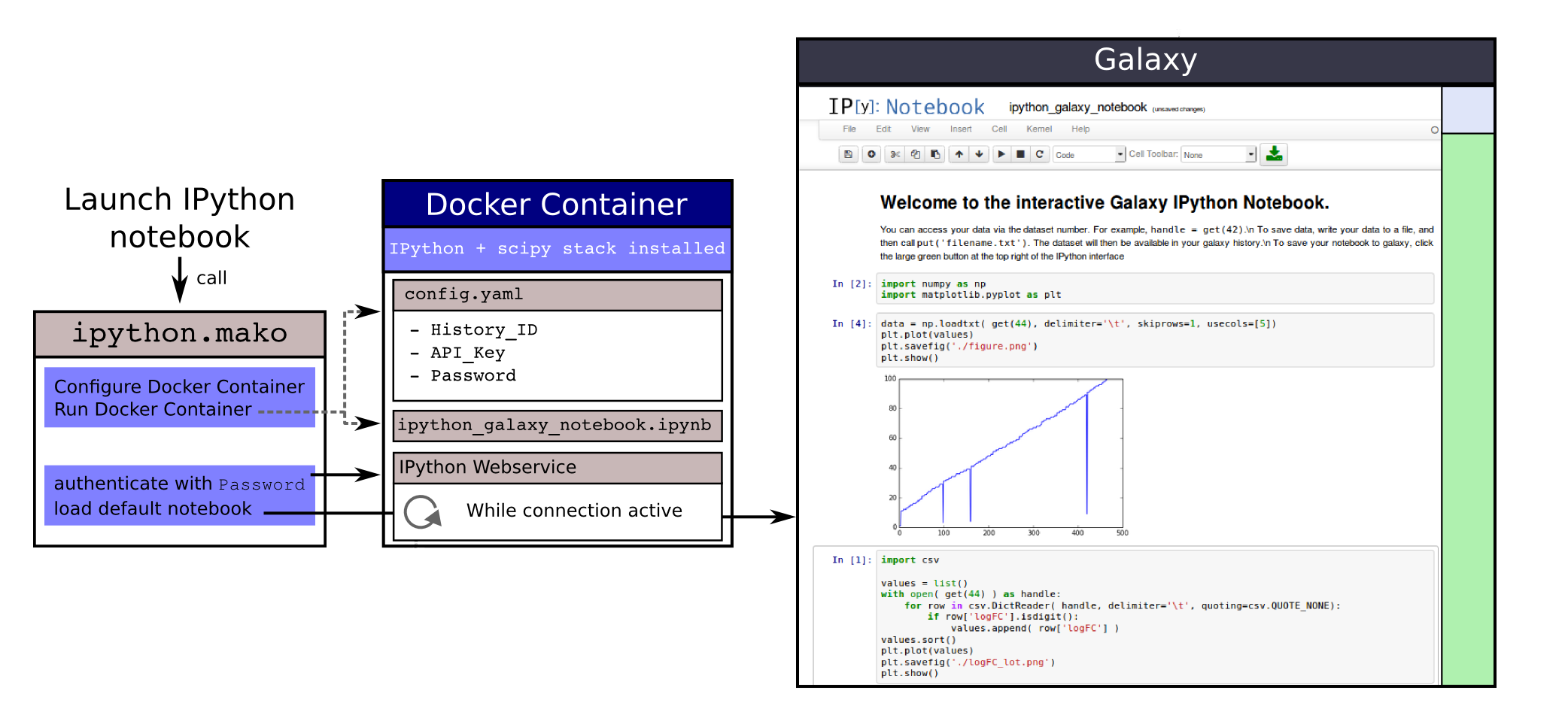Click the ipython.mako header
The image size is (1568, 728).
coord(180,334)
